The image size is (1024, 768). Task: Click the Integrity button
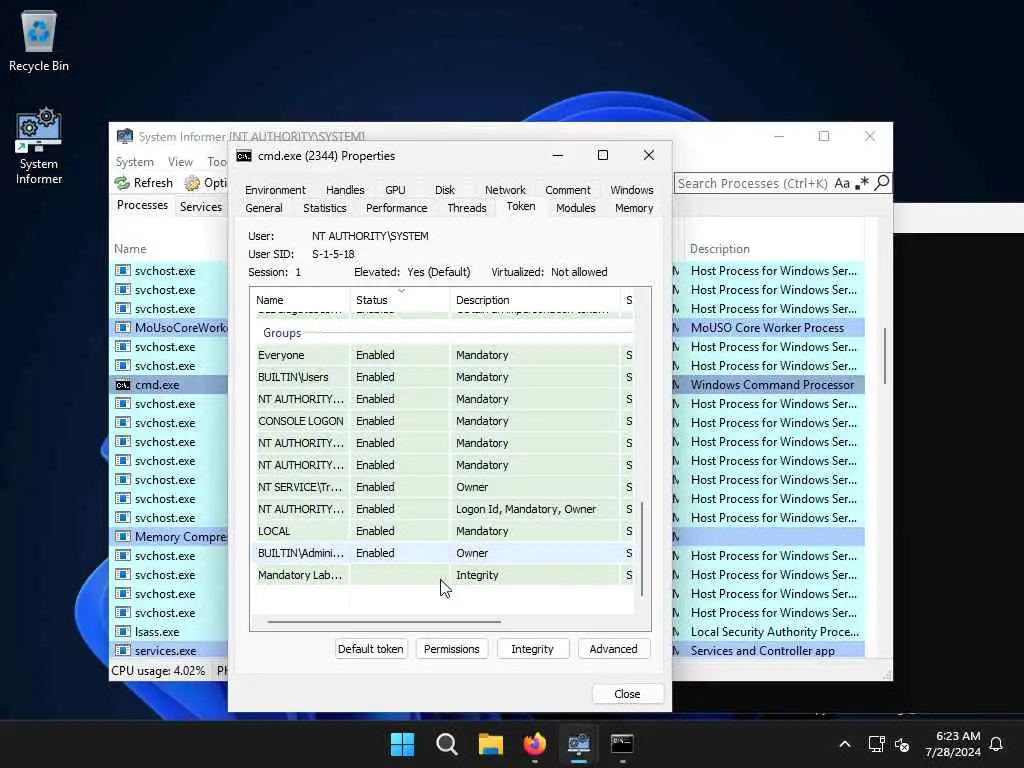pos(532,649)
